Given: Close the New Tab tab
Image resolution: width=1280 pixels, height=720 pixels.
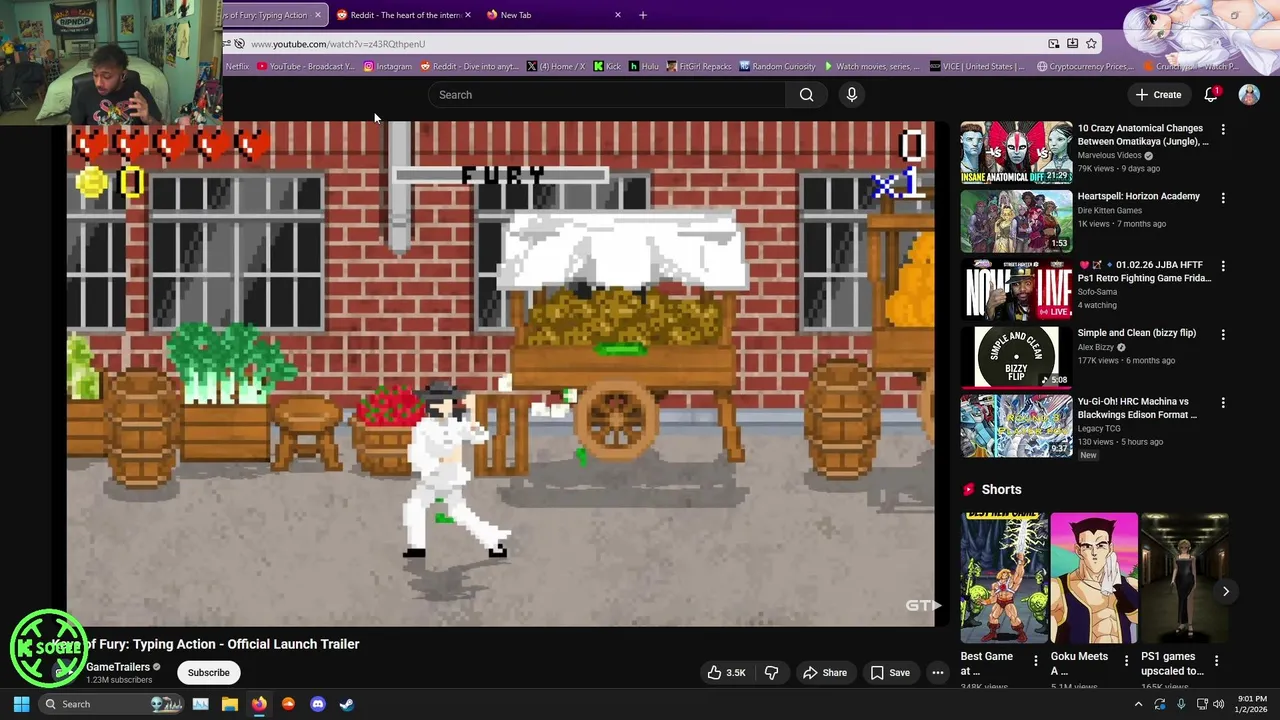Looking at the screenshot, I should click(617, 15).
